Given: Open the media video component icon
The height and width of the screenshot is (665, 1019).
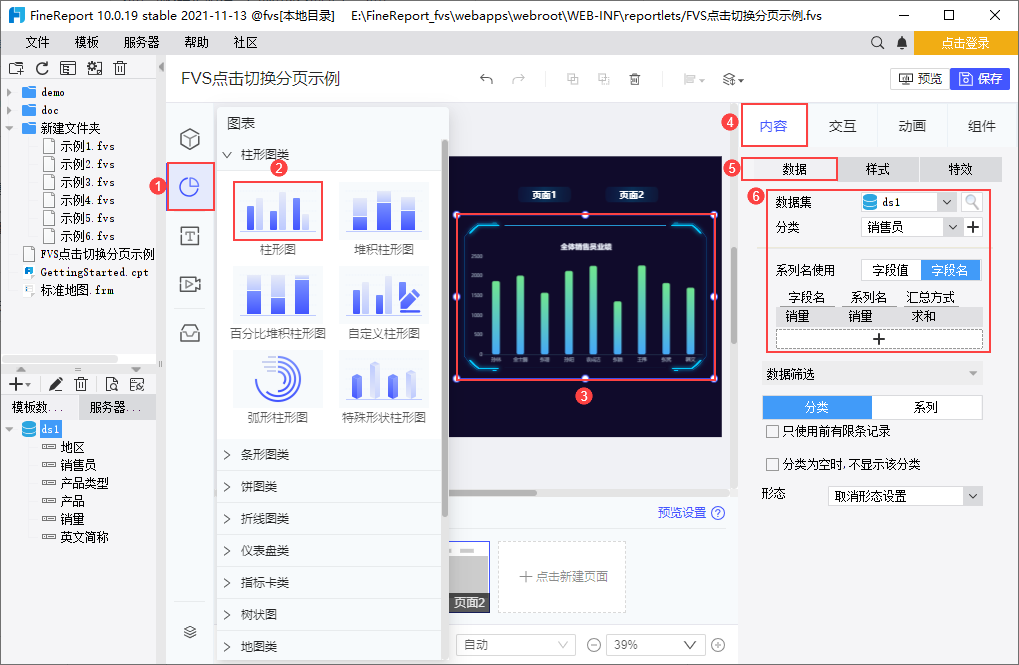Looking at the screenshot, I should pos(190,284).
